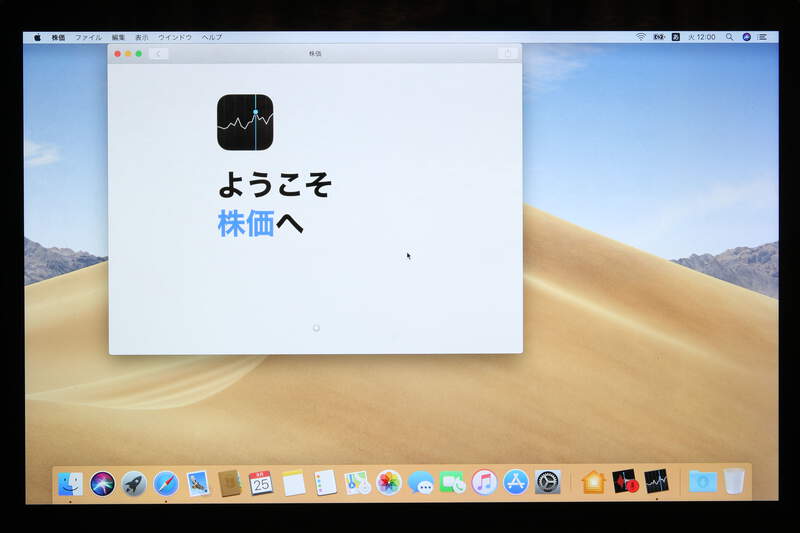Open the ファイル menu
The image size is (800, 533).
[x=89, y=37]
